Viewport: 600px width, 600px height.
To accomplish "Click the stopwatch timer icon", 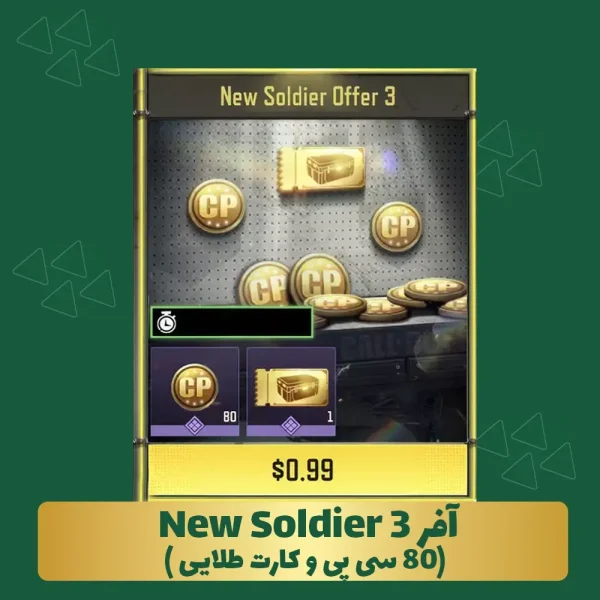I will (166, 322).
